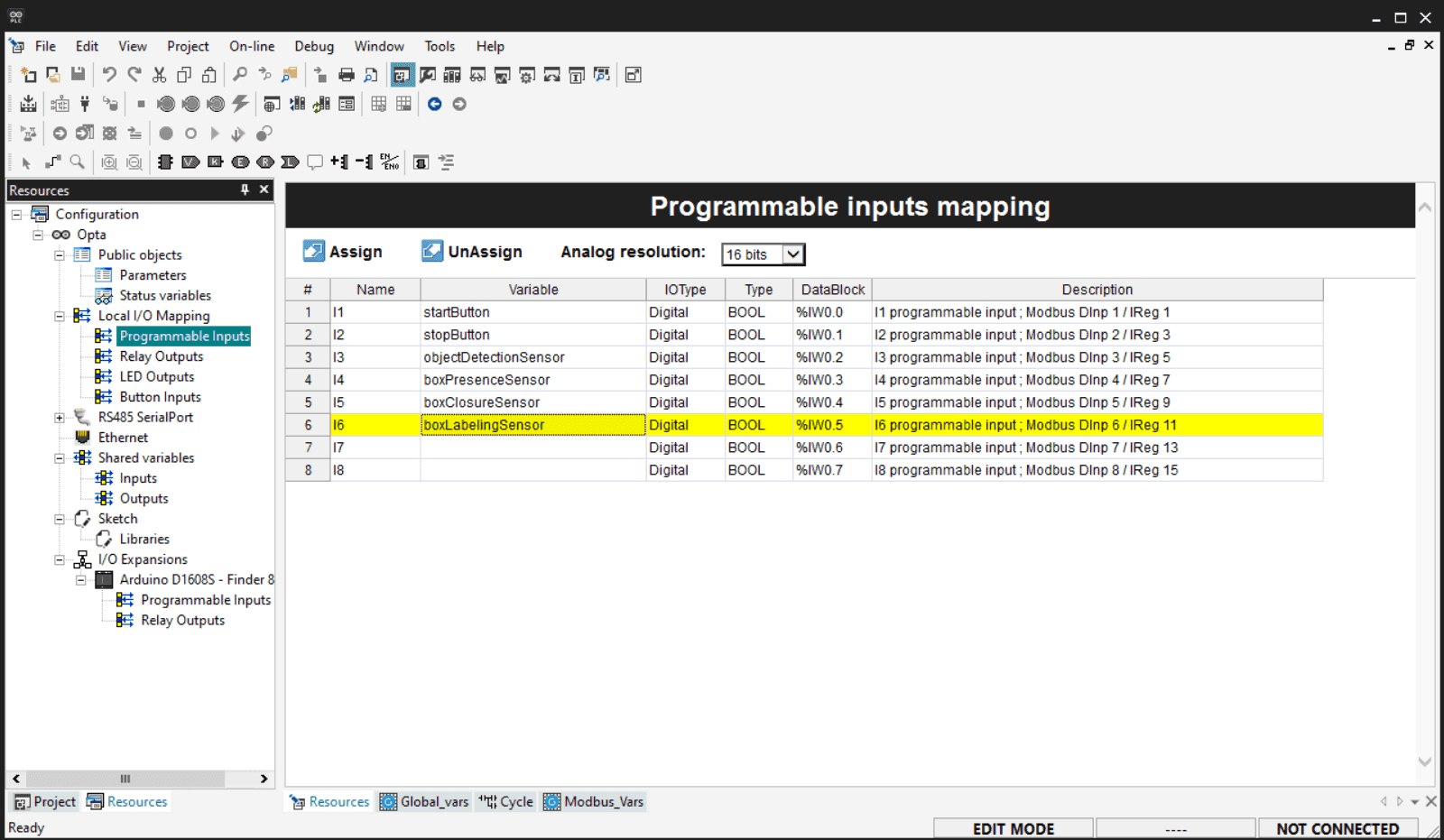Image resolution: width=1444 pixels, height=840 pixels.
Task: Create a new project from the toolbar
Action: (x=29, y=75)
